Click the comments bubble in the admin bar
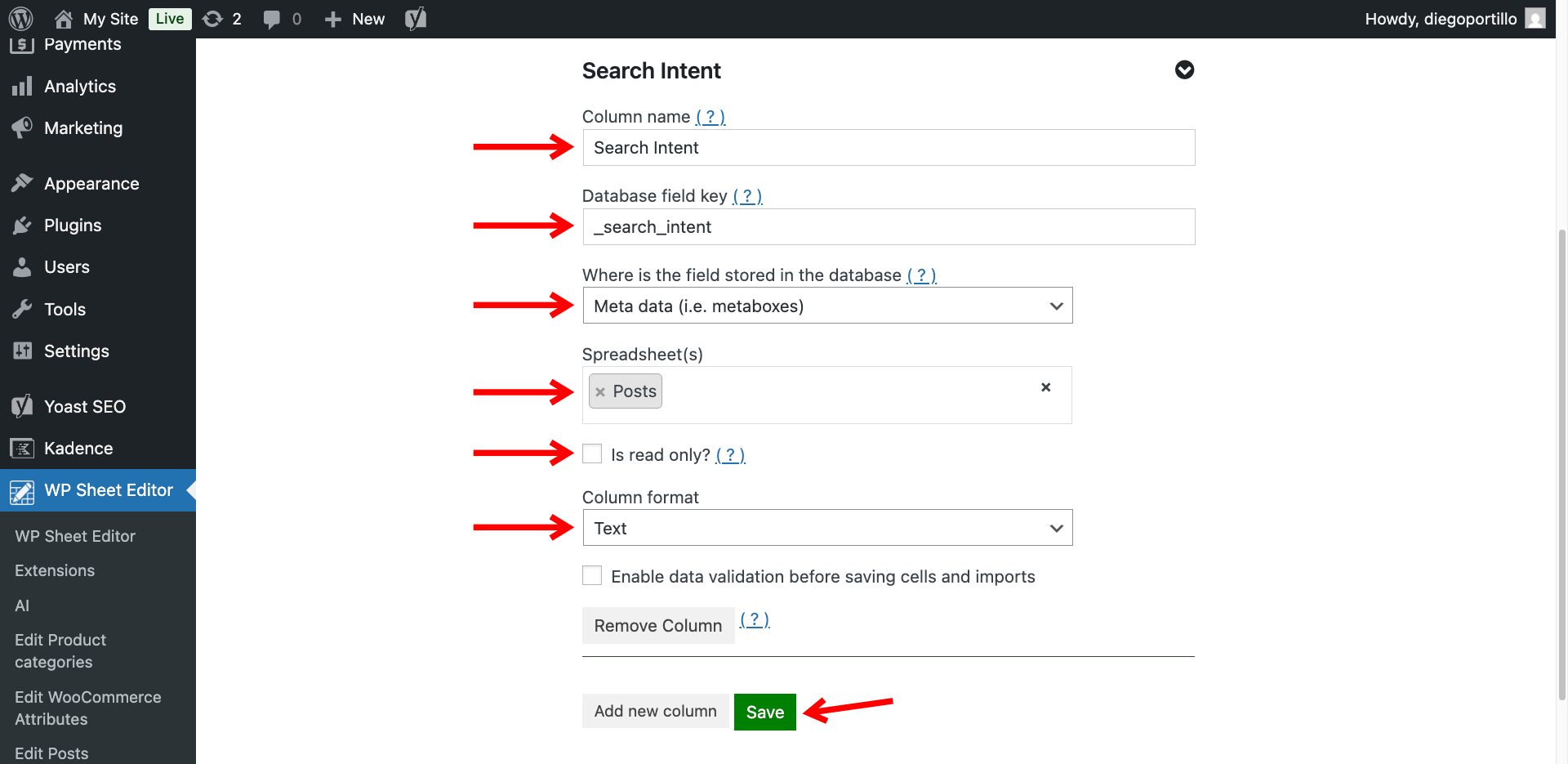 (272, 18)
